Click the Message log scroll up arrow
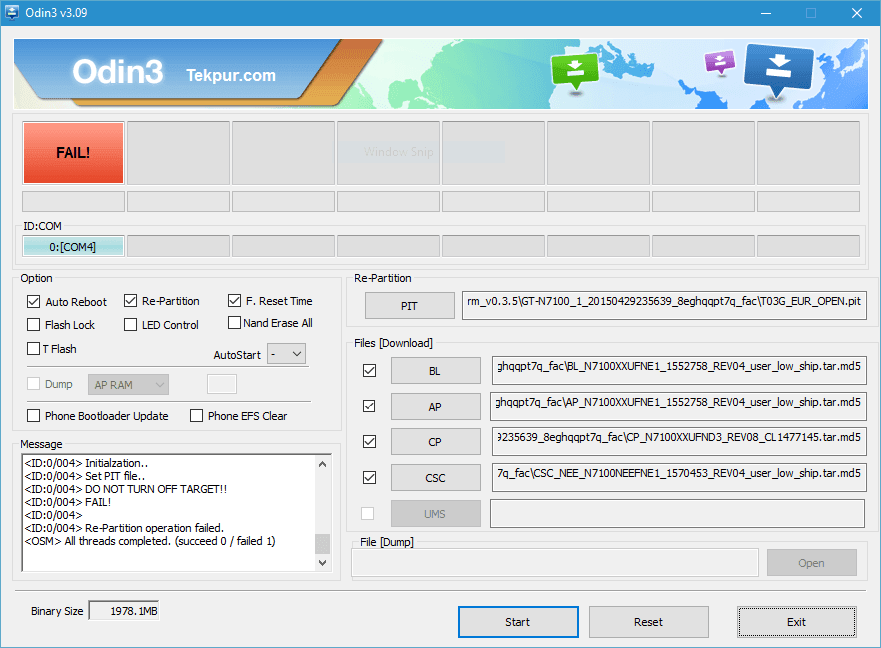The image size is (881, 648). [323, 464]
